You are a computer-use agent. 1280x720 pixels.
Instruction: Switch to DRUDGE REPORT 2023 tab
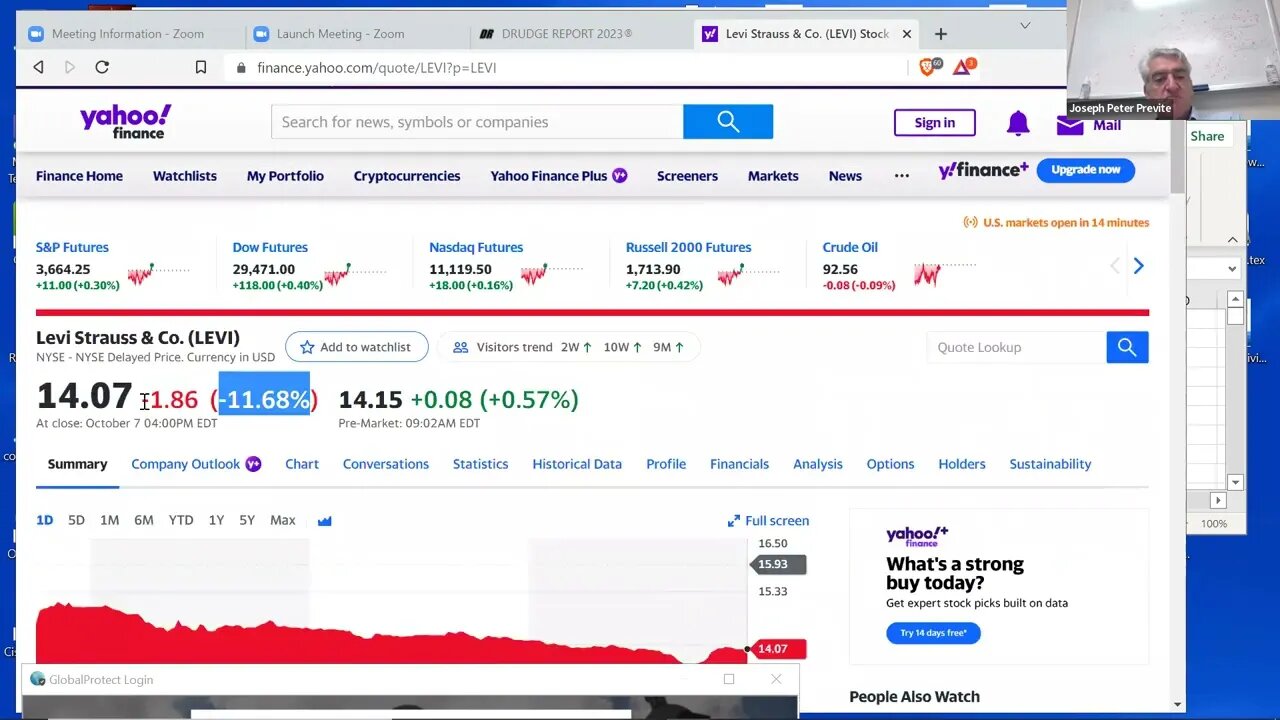pyautogui.click(x=567, y=34)
